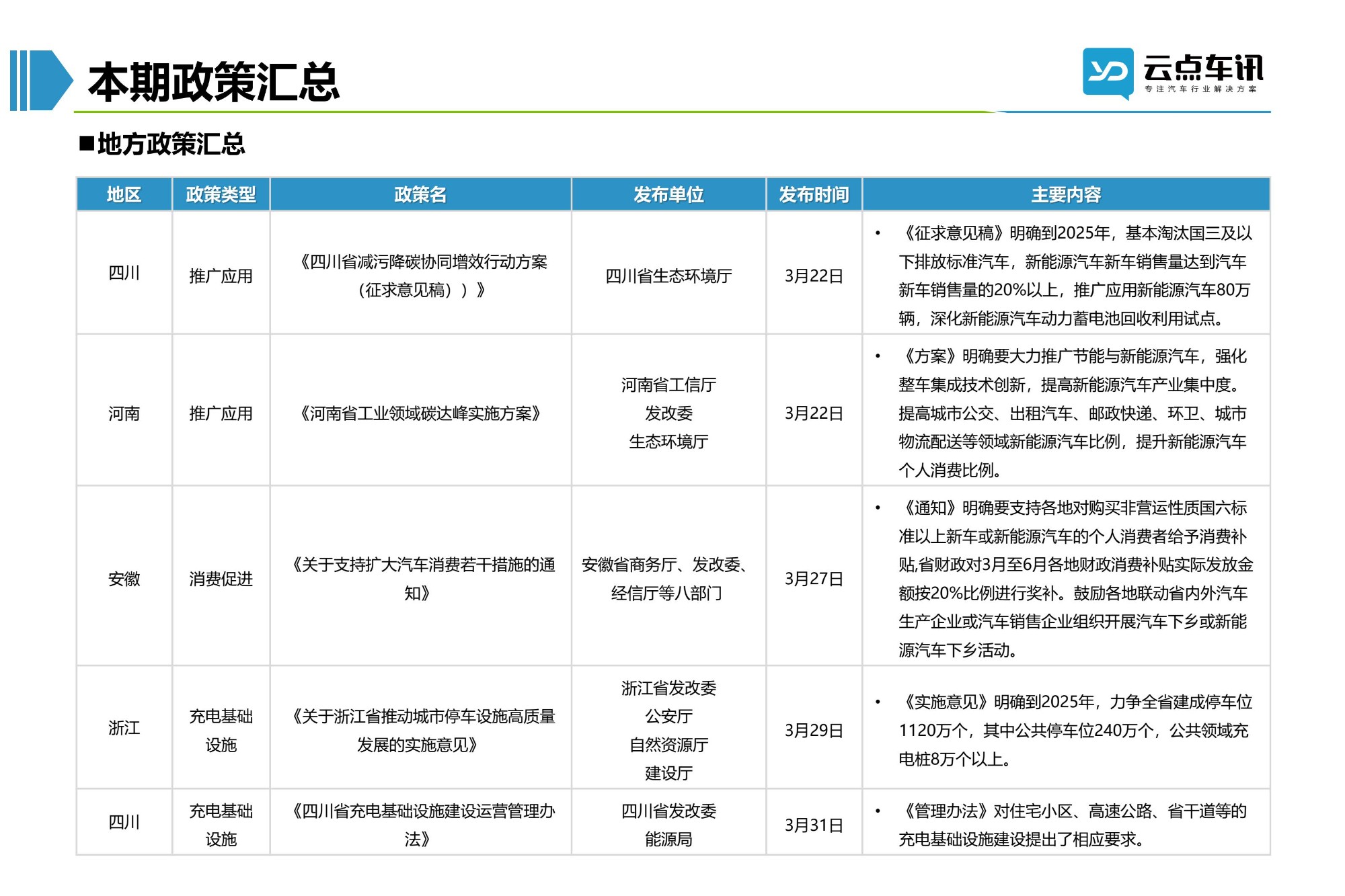Select the 《管理办法》对住宅小区 content paragraph
Viewport: 1345px width, 896px height.
1073,825
